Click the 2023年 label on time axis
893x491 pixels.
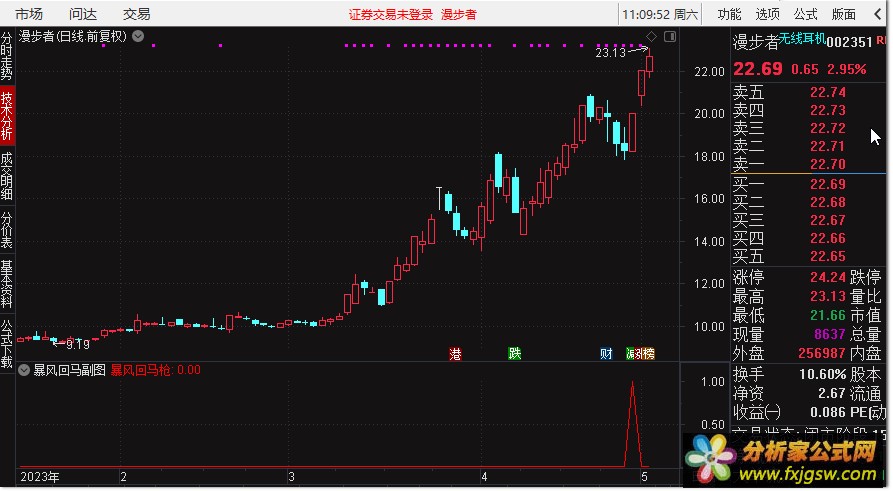tap(40, 477)
